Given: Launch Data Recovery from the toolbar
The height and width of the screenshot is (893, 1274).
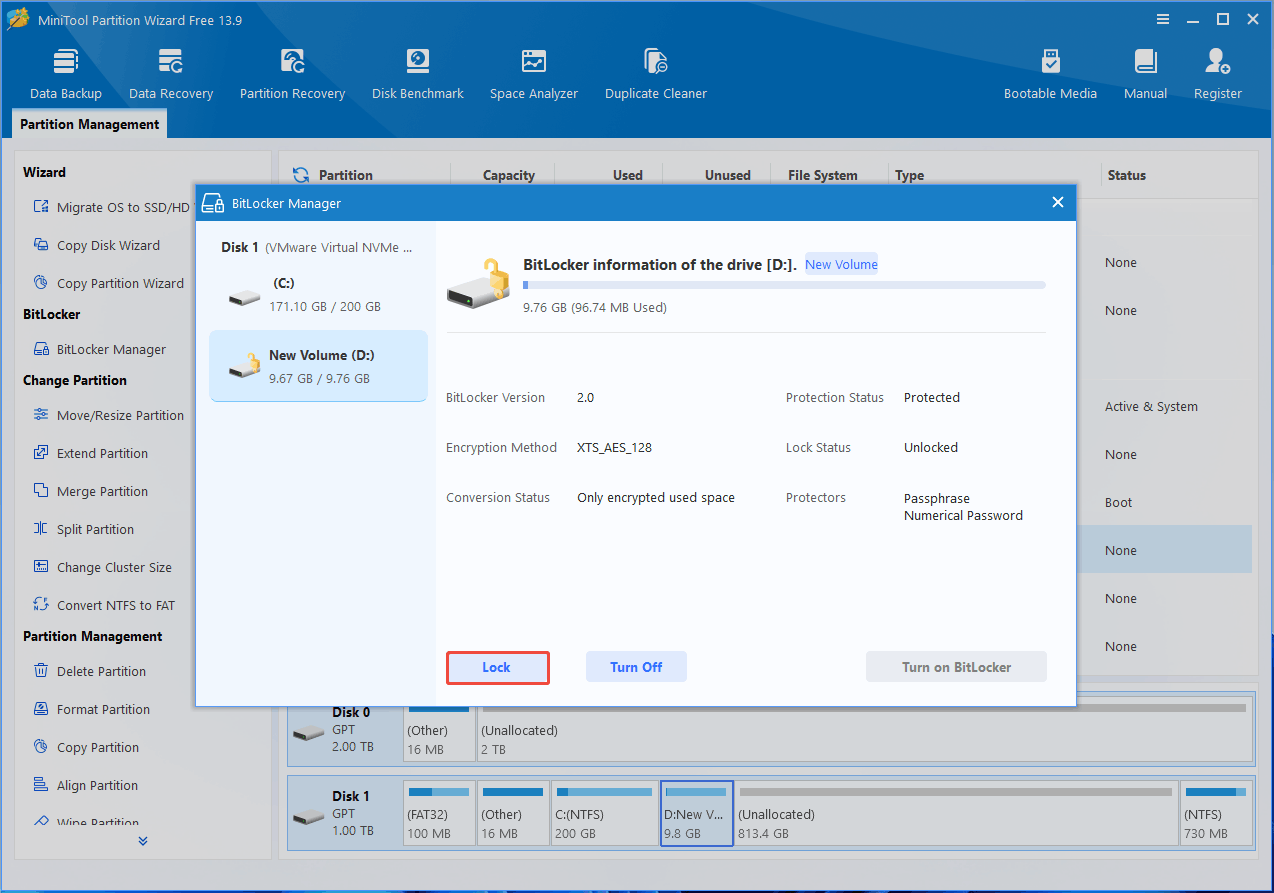Looking at the screenshot, I should [x=171, y=74].
